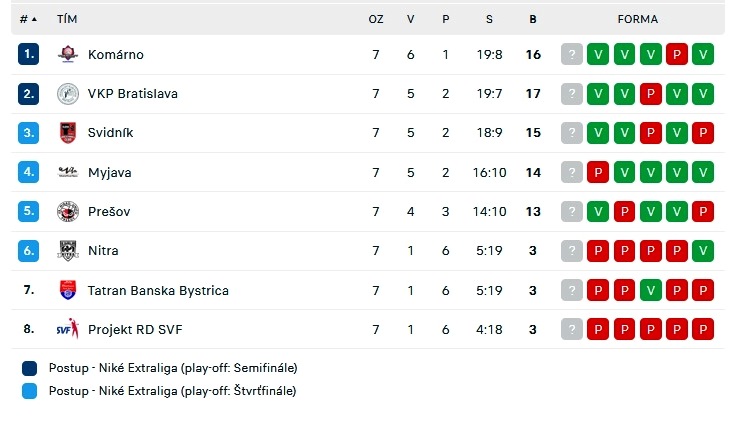The image size is (737, 425).
Task: Click the Prešov team logo
Action: coord(68,211)
